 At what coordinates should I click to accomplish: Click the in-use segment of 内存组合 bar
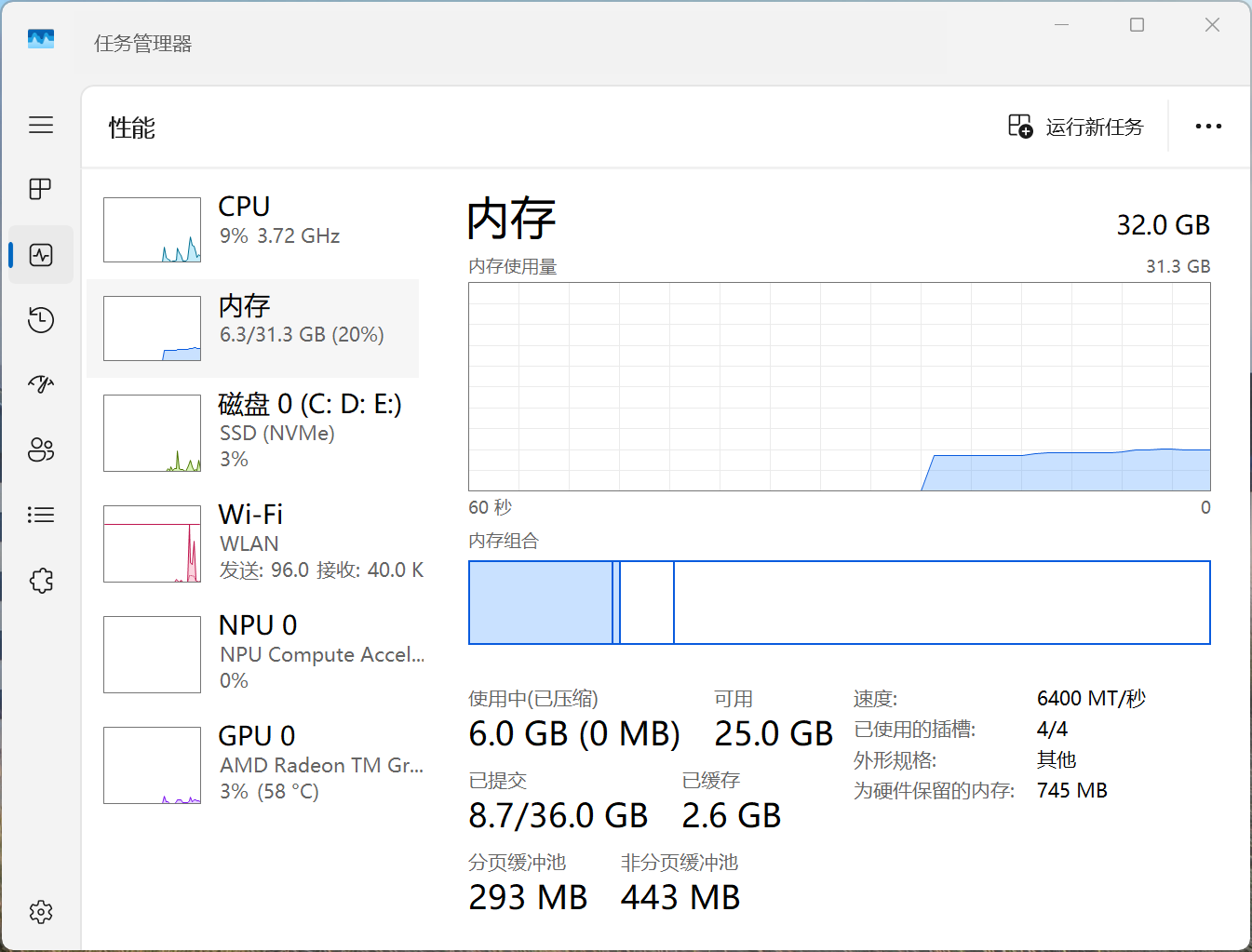[x=540, y=602]
